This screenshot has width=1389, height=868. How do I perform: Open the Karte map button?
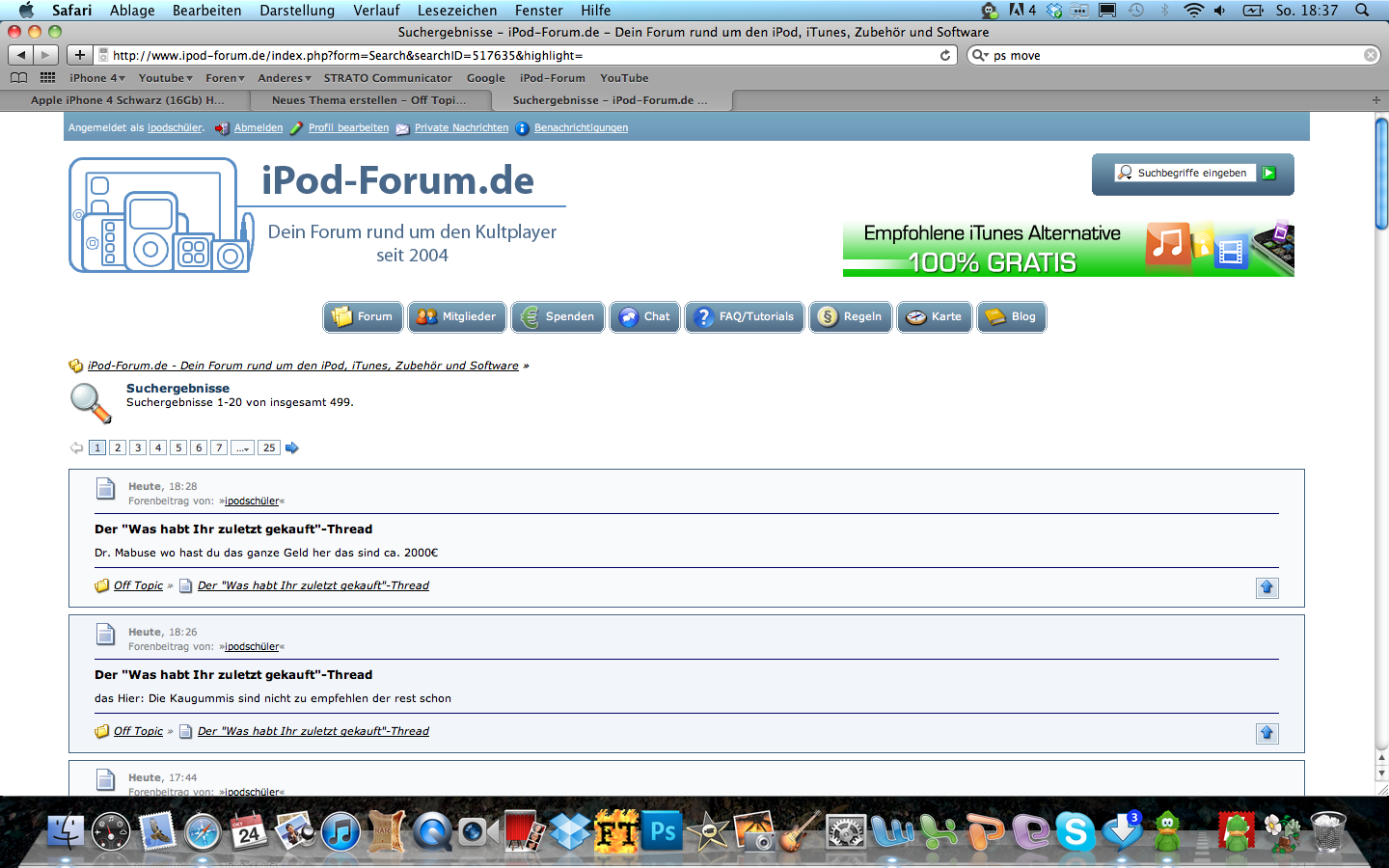935,316
